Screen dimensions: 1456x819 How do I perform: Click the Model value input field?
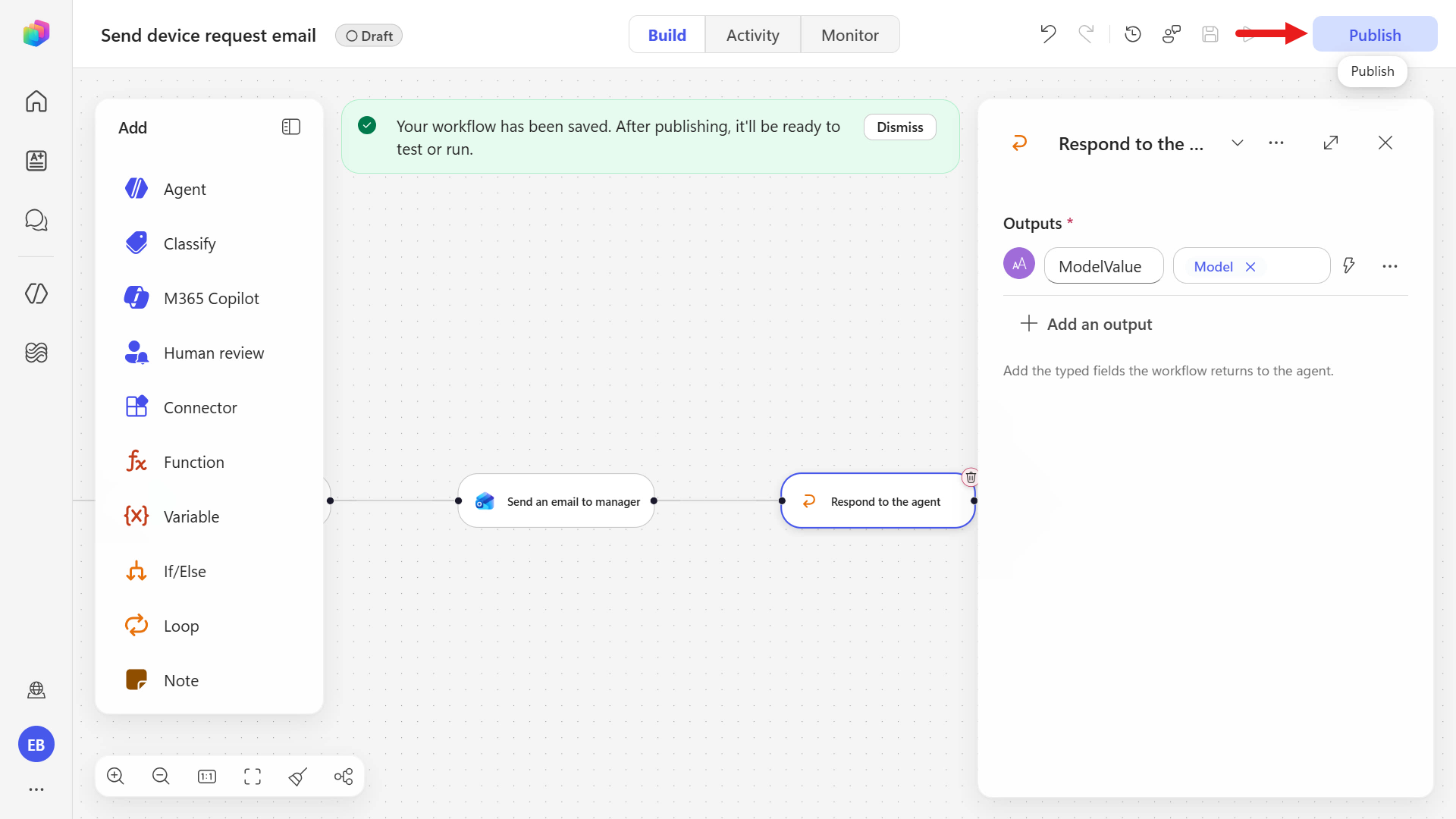(1251, 266)
